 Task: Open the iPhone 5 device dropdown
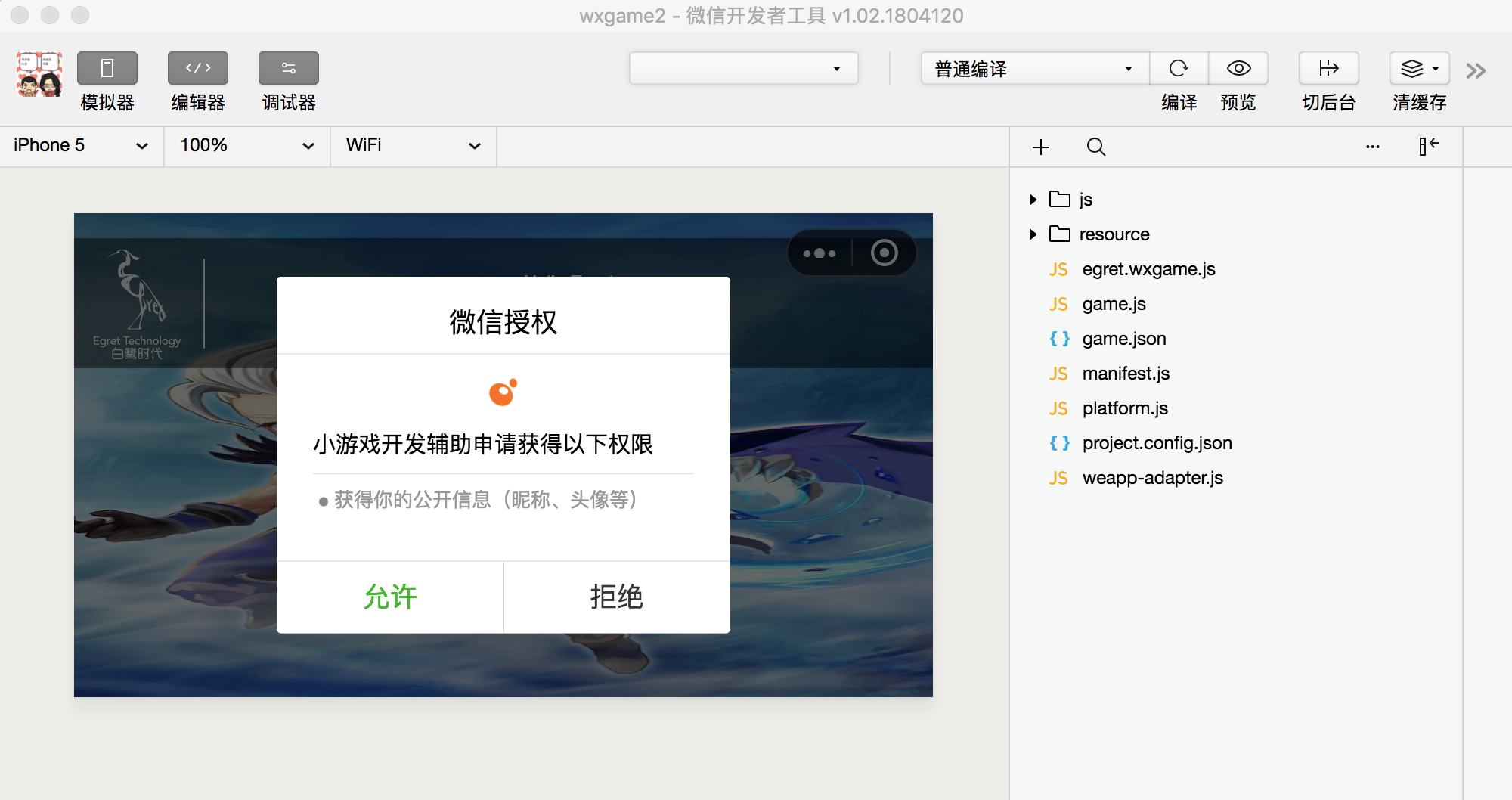click(x=81, y=145)
